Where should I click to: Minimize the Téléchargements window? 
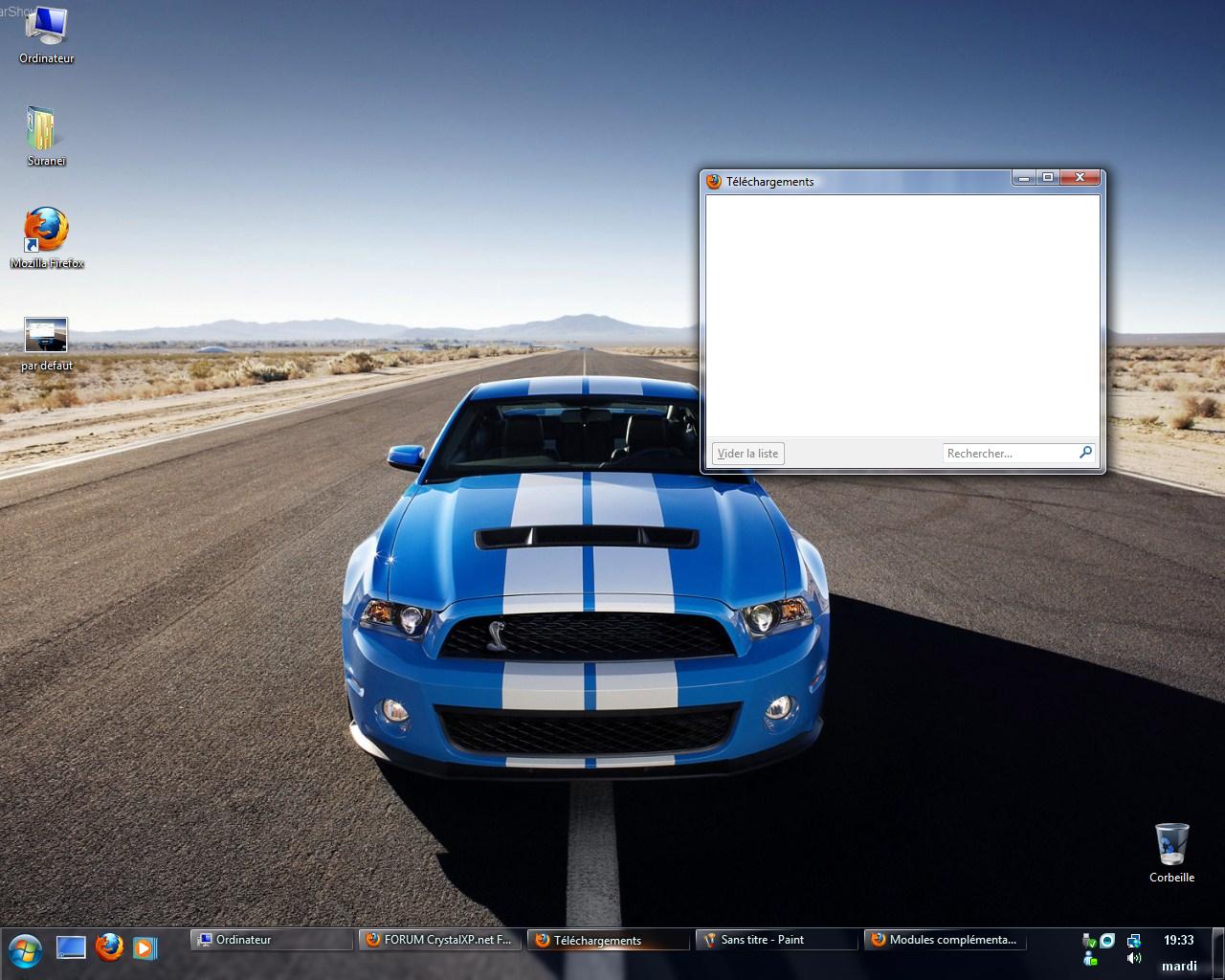pos(1024,178)
